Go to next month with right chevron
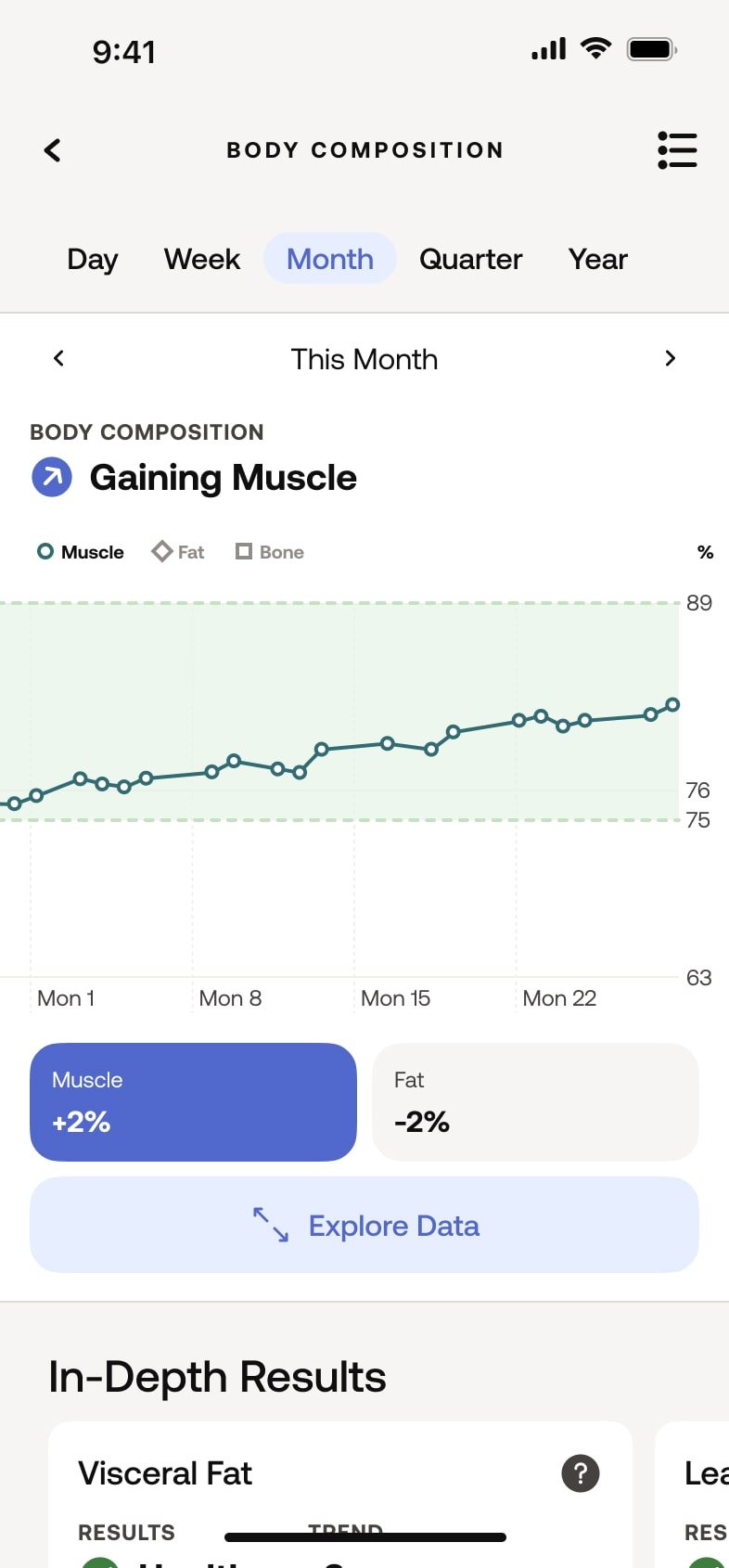The height and width of the screenshot is (1568, 729). click(670, 359)
